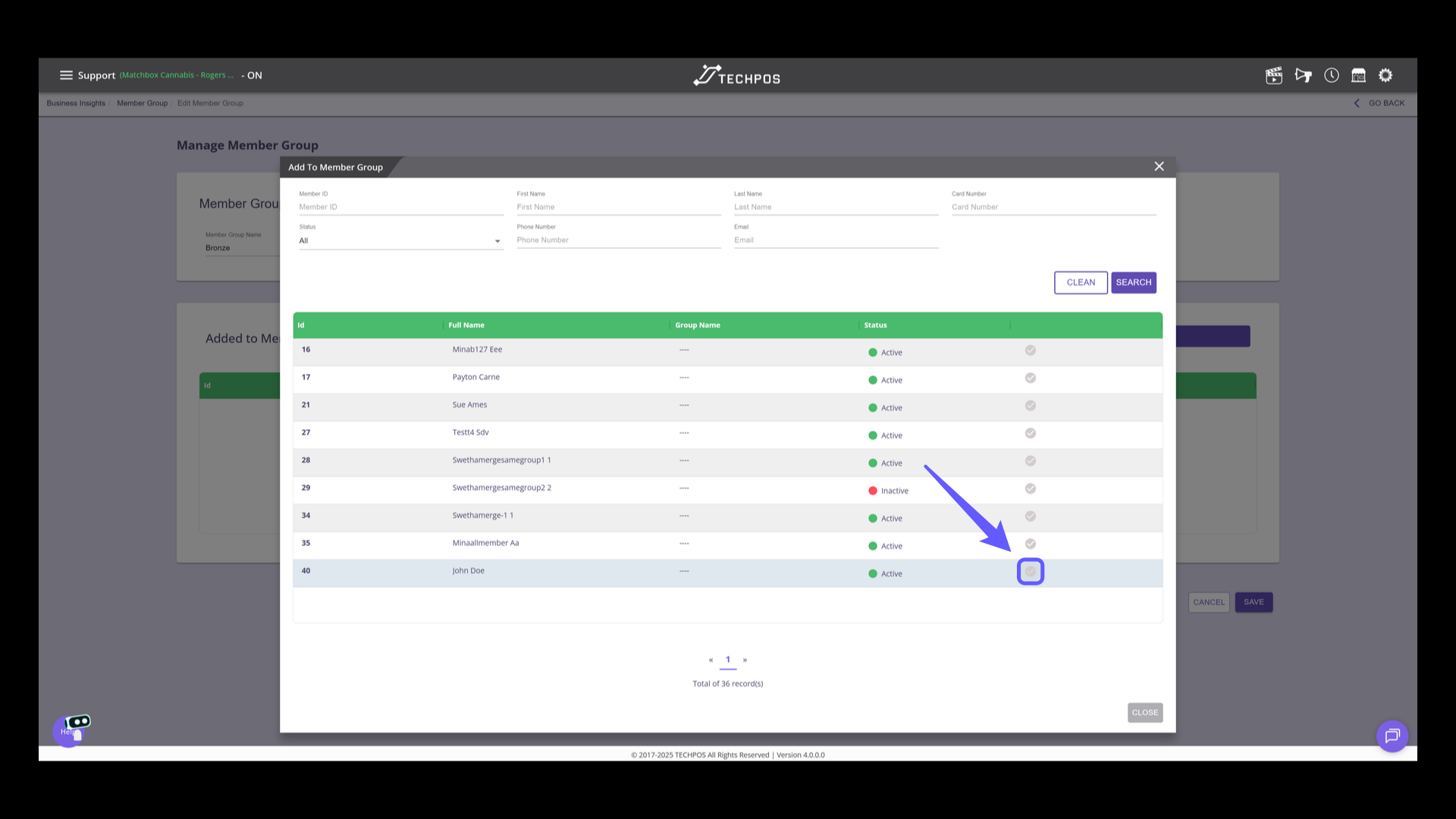Open settings gear icon
This screenshot has width=1456, height=819.
tap(1385, 75)
